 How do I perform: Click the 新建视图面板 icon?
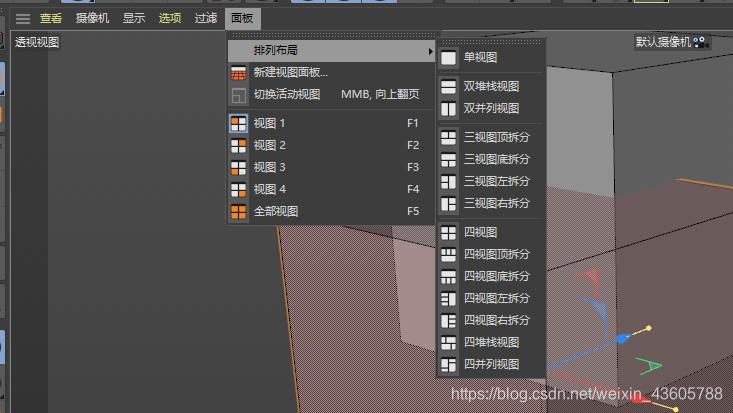[x=238, y=72]
